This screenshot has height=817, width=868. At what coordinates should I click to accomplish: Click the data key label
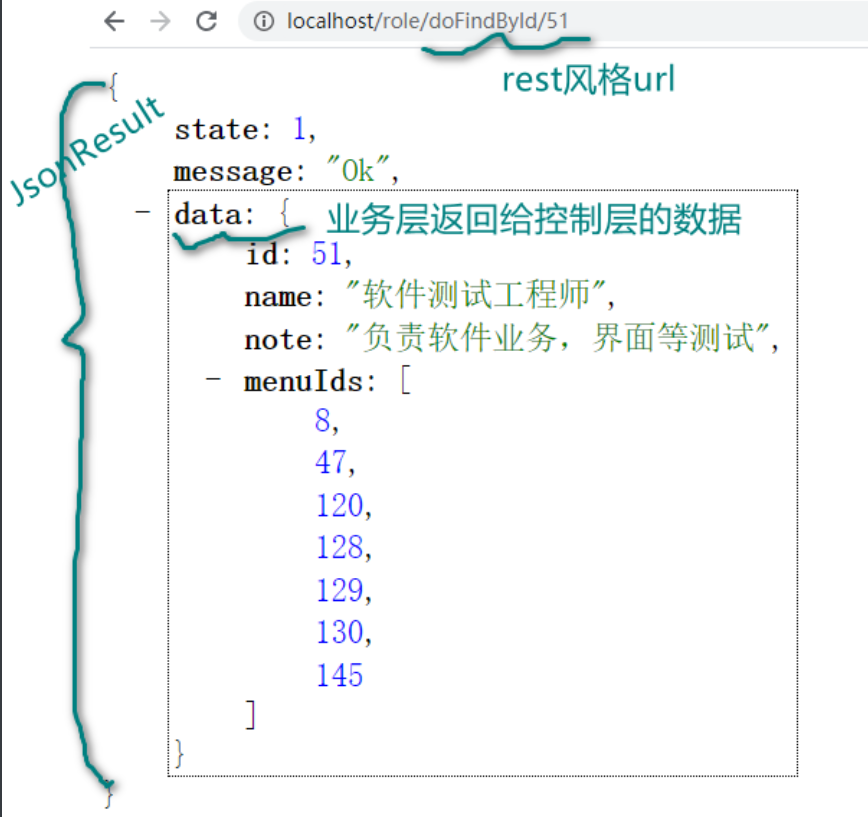(x=203, y=211)
